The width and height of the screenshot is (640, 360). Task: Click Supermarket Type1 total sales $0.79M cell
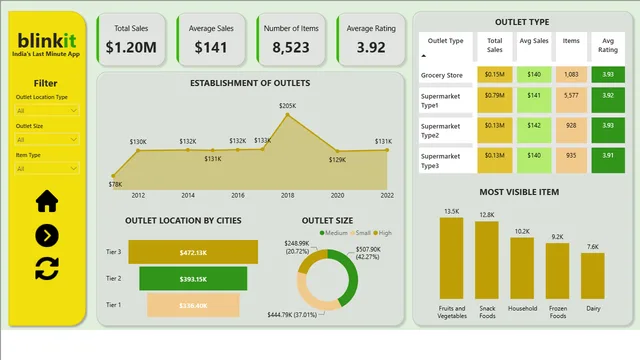[495, 100]
